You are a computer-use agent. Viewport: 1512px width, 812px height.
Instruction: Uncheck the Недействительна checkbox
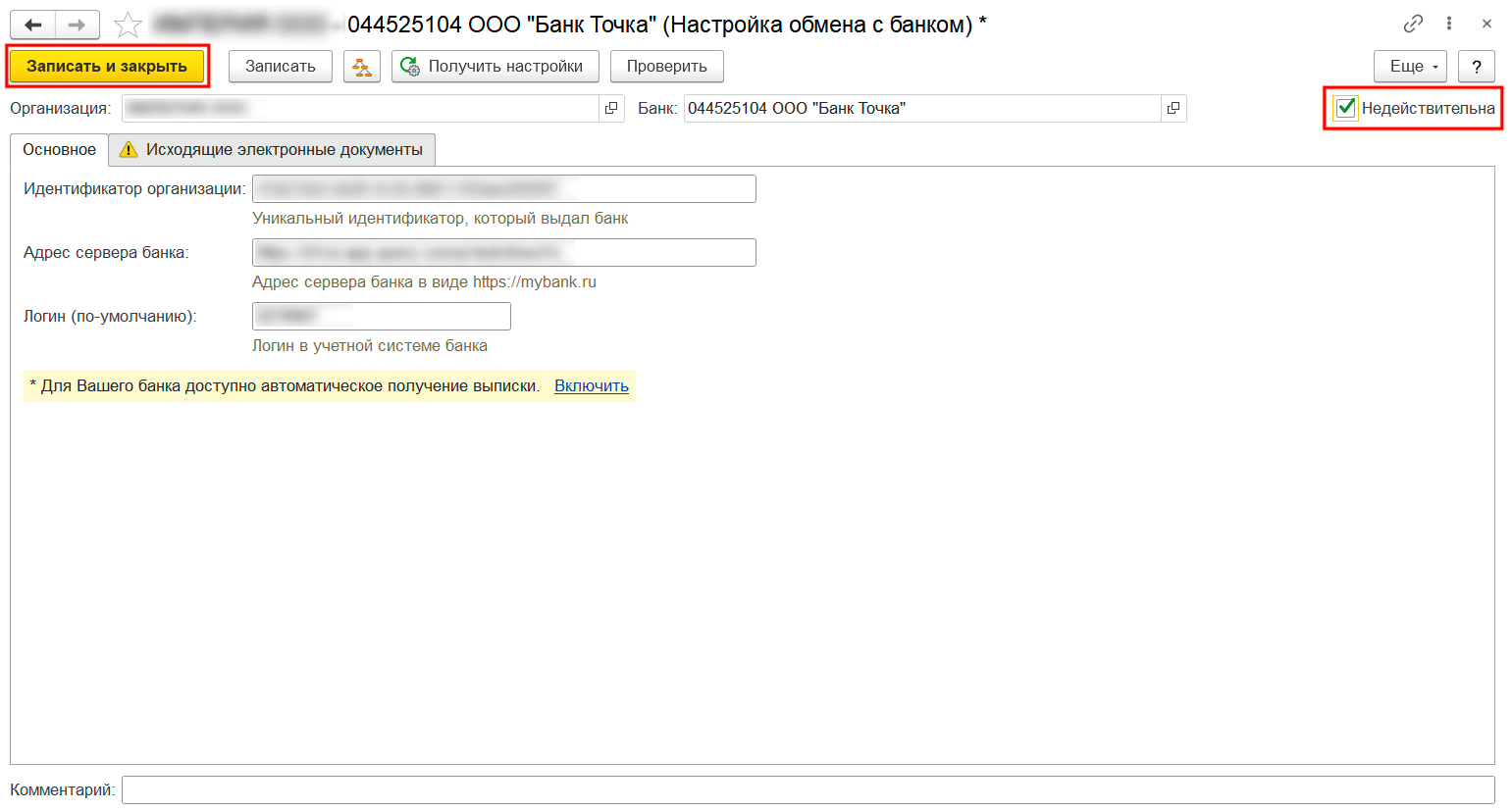(x=1346, y=108)
